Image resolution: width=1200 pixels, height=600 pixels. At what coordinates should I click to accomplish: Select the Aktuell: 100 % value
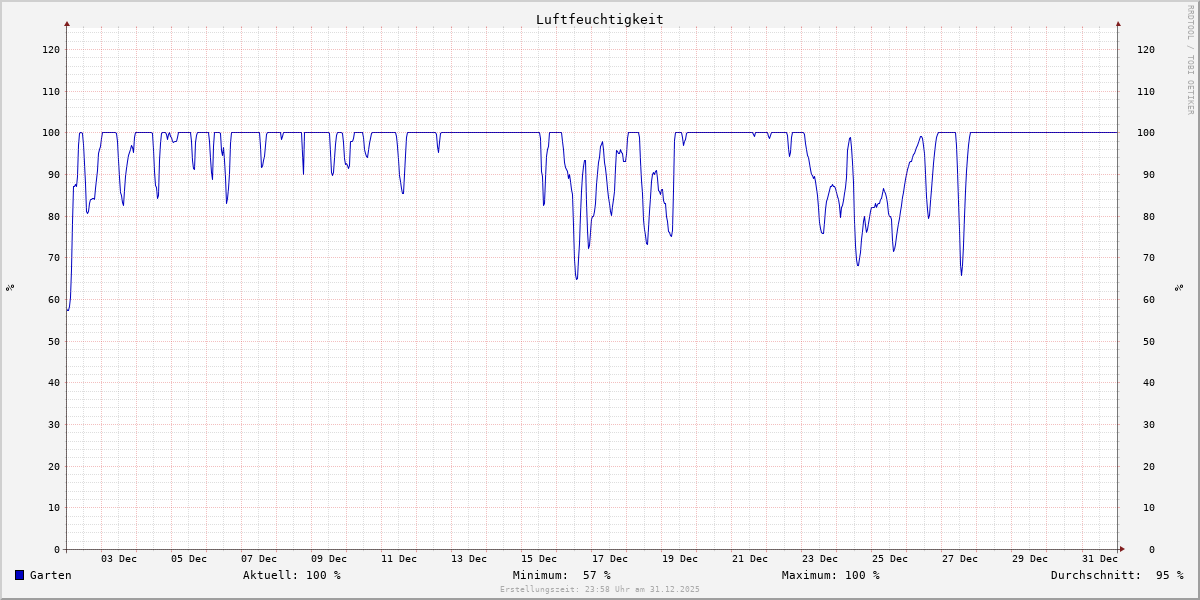292,575
